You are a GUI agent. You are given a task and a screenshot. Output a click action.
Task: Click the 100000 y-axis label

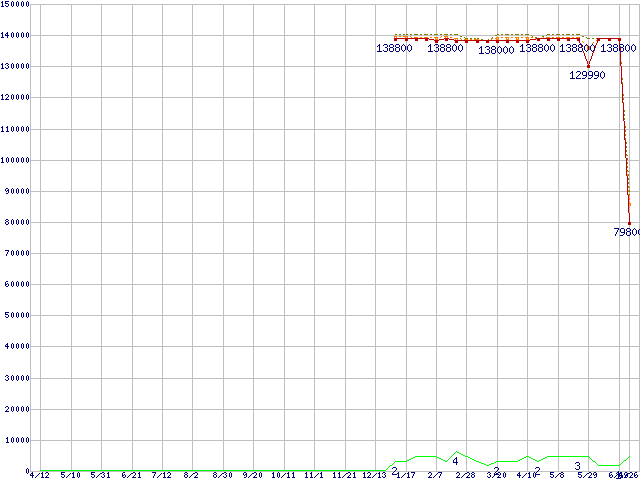[x=14, y=160]
